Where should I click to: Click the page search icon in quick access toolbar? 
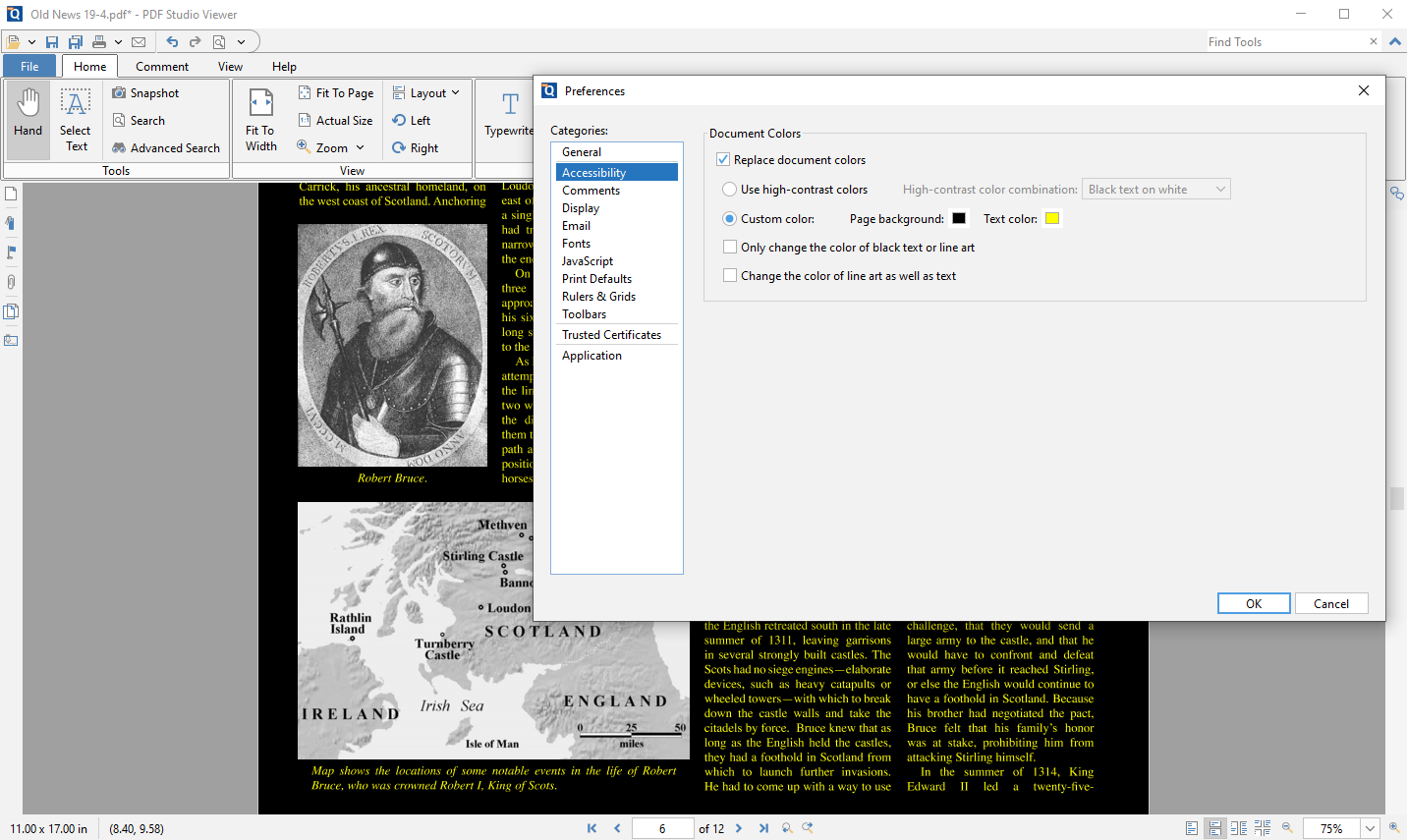[x=219, y=42]
